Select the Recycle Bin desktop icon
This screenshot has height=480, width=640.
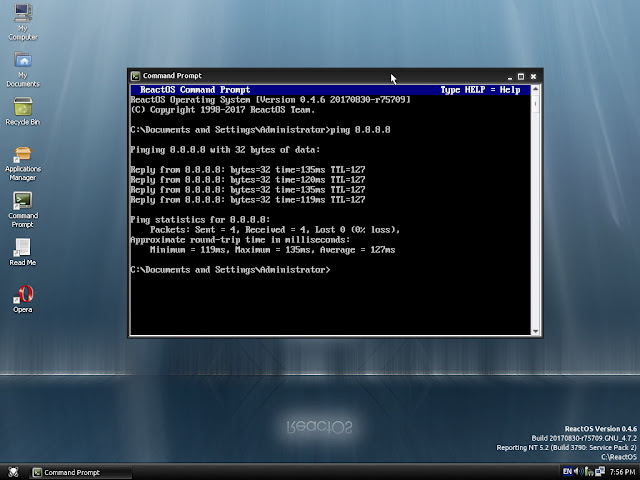[x=23, y=111]
